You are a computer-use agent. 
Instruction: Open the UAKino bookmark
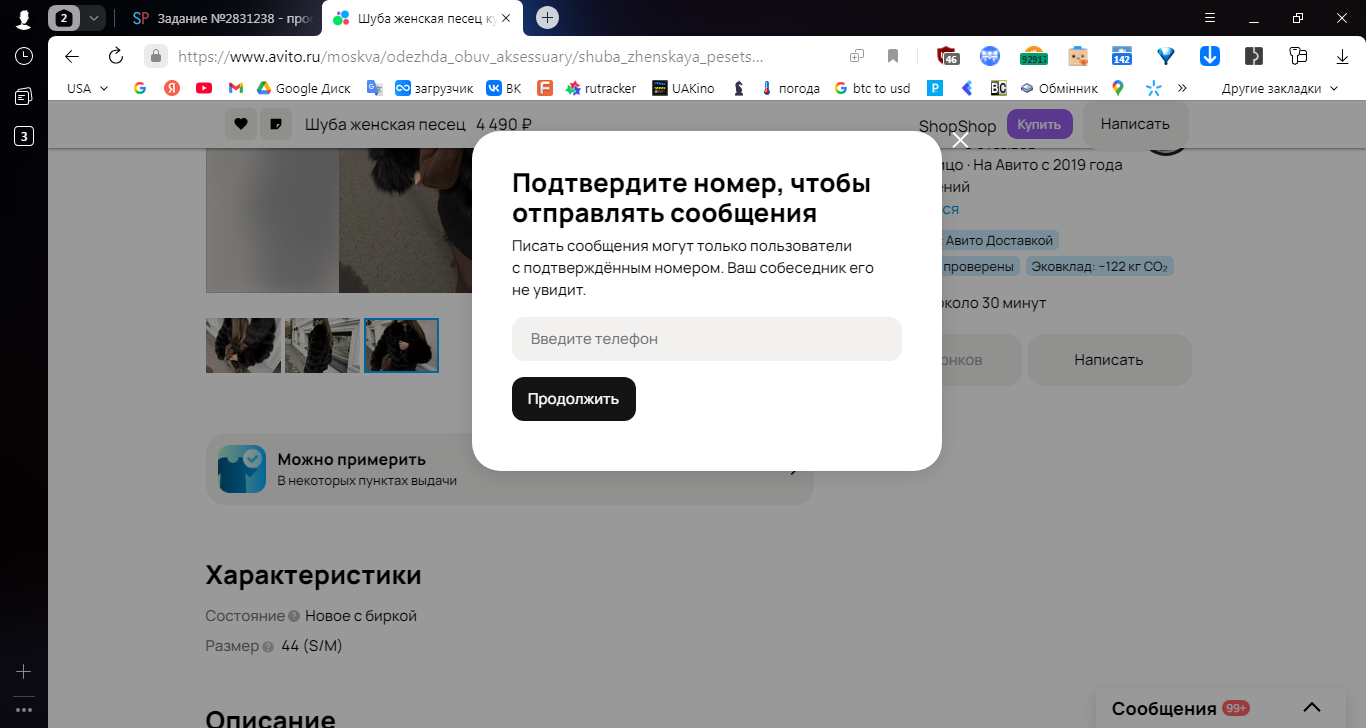683,88
